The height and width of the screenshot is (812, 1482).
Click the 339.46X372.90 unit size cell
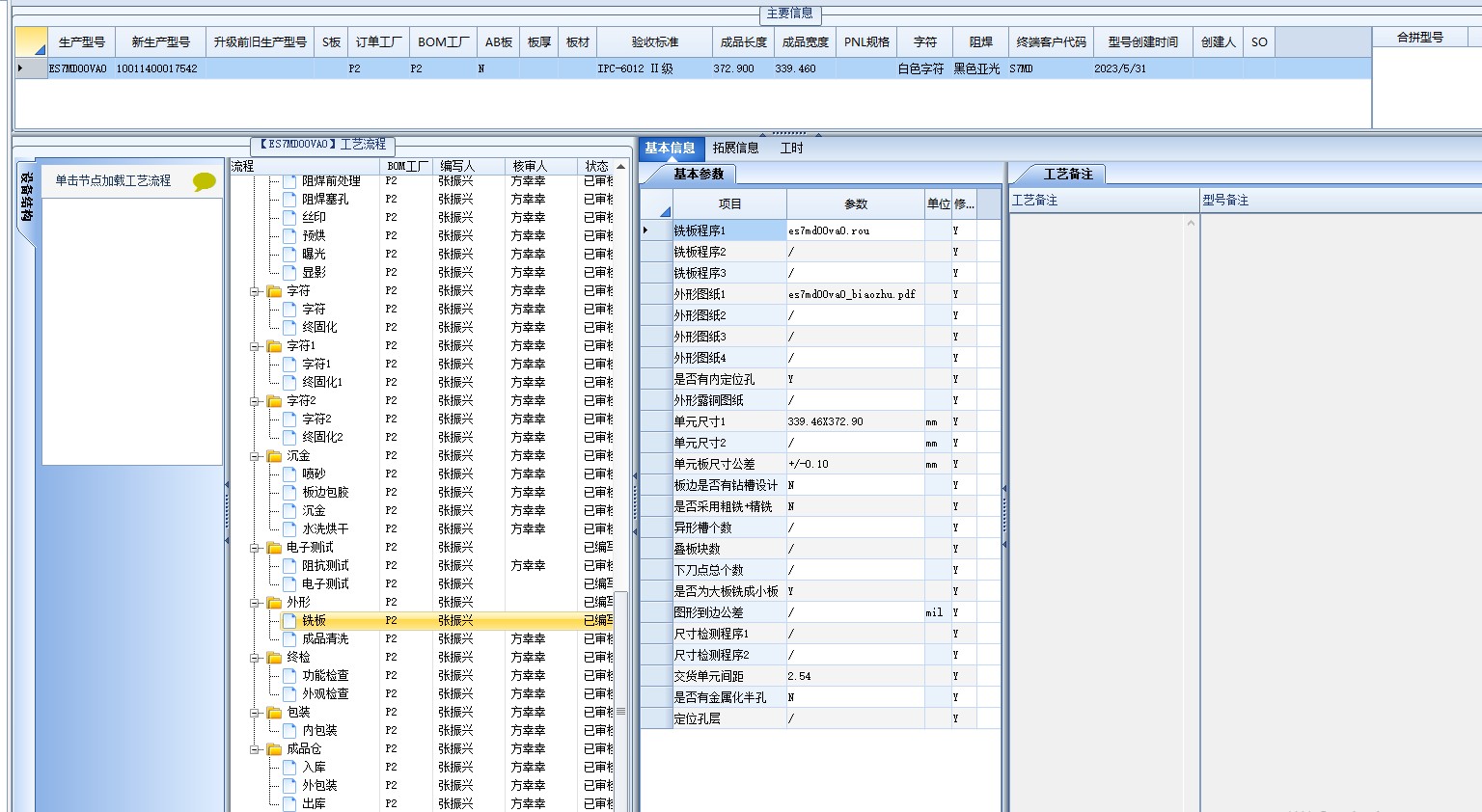coord(855,421)
